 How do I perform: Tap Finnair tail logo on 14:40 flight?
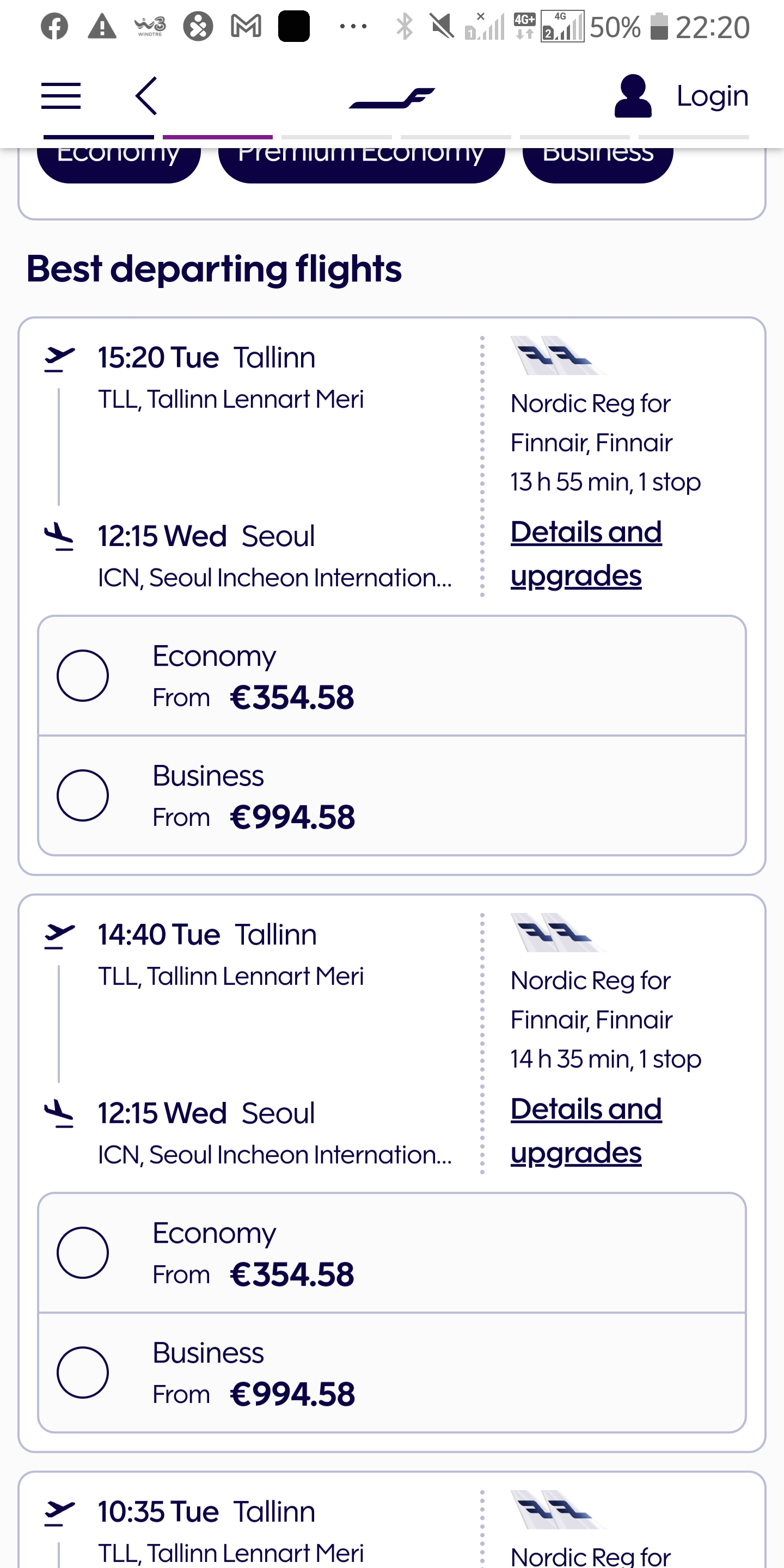coord(558,933)
